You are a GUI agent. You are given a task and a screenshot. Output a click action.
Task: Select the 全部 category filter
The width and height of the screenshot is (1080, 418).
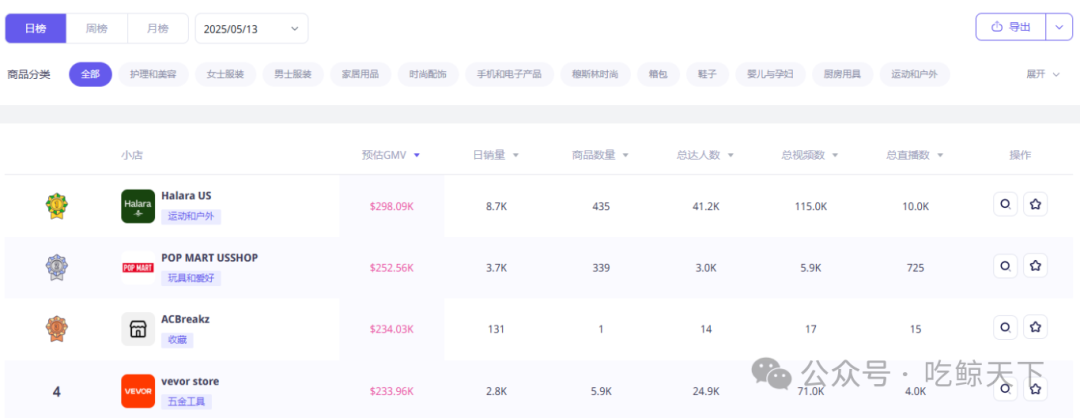click(90, 74)
